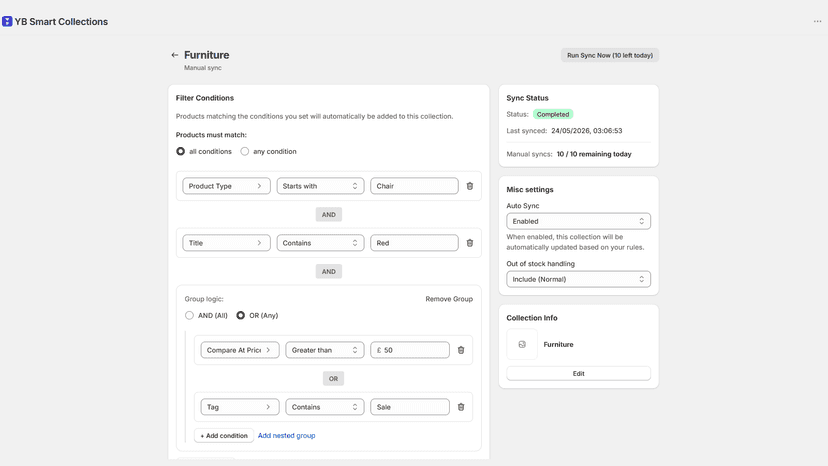
Task: Delete the Title Contains Red condition
Action: (469, 243)
